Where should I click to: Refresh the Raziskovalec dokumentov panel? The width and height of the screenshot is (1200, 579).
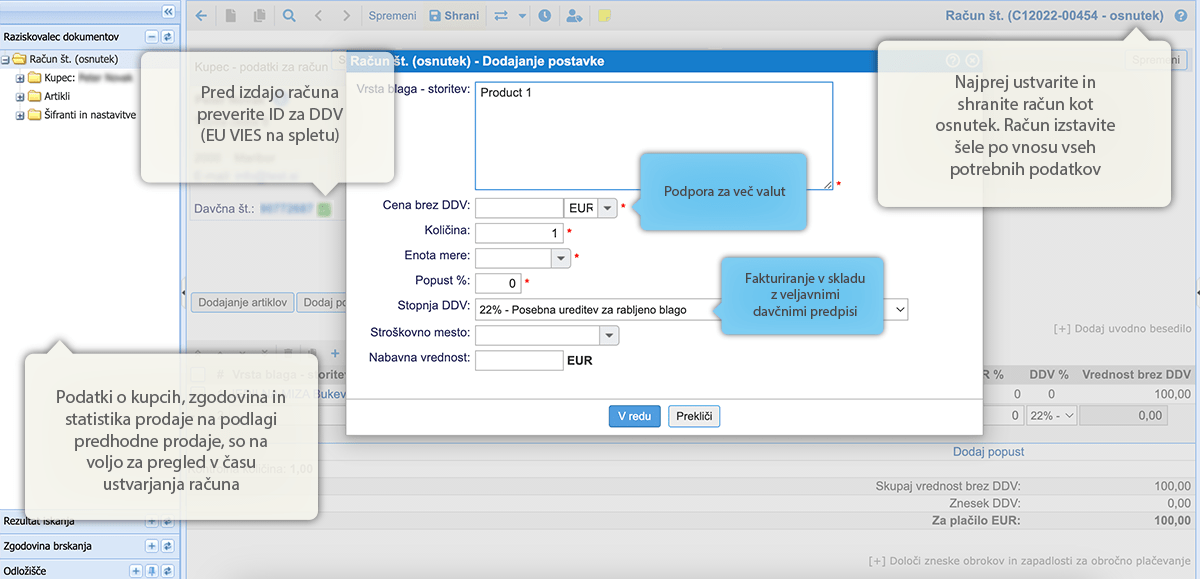(167, 36)
